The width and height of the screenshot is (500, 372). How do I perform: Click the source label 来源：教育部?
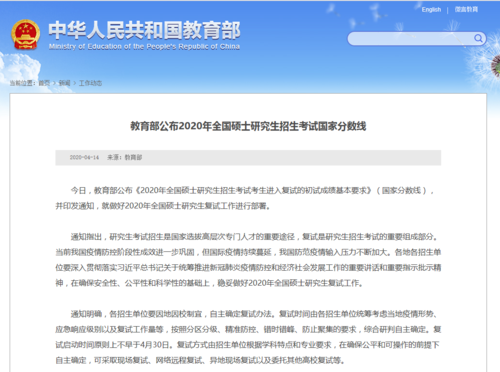[x=125, y=157]
